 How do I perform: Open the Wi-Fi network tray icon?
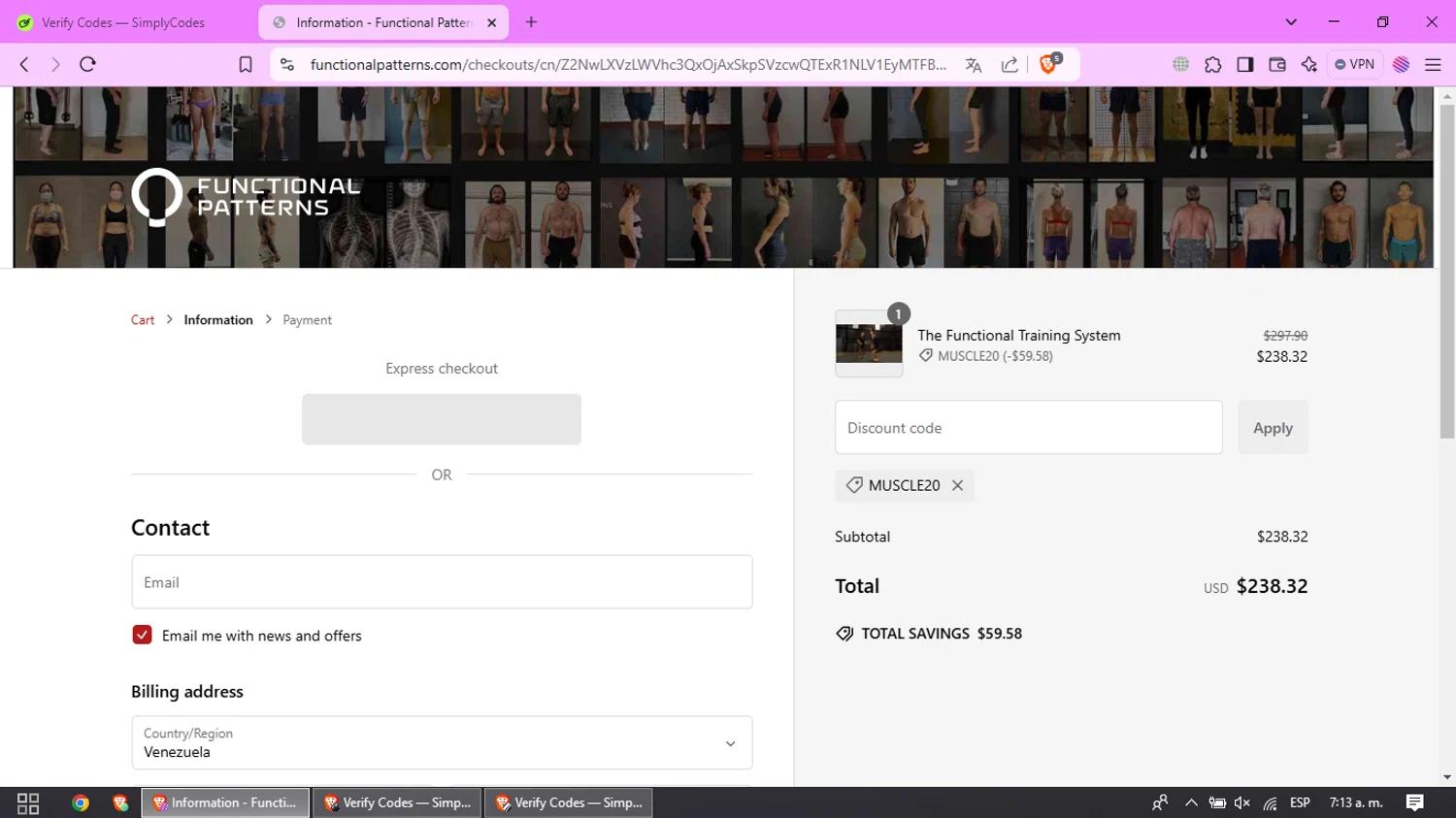pyautogui.click(x=1270, y=802)
